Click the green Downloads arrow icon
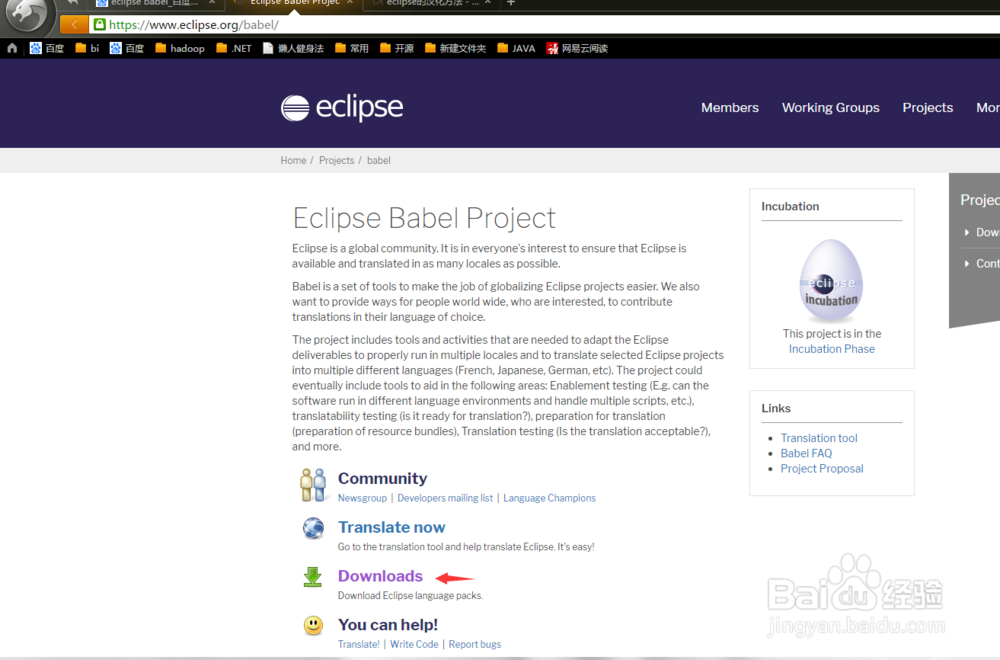Viewport: 1000px width, 660px height. (x=312, y=576)
